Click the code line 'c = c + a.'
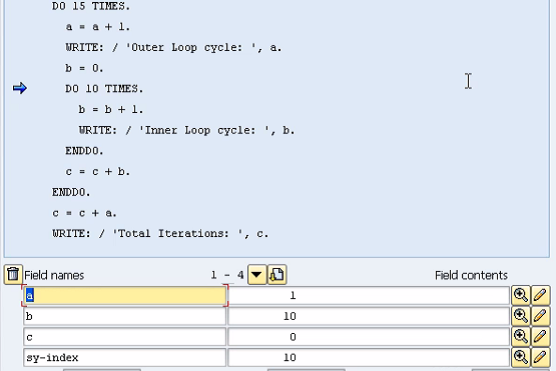The image size is (556, 371). coord(84,213)
